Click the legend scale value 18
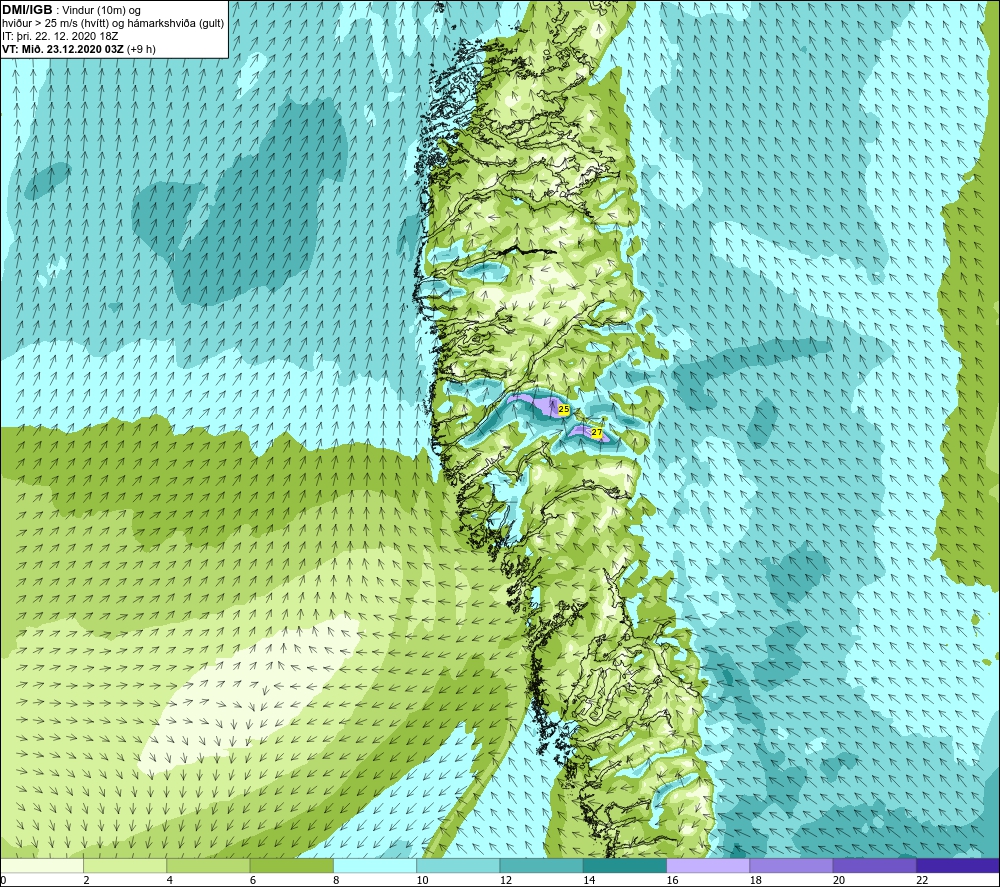Screen dimensions: 1000x887 point(756,880)
